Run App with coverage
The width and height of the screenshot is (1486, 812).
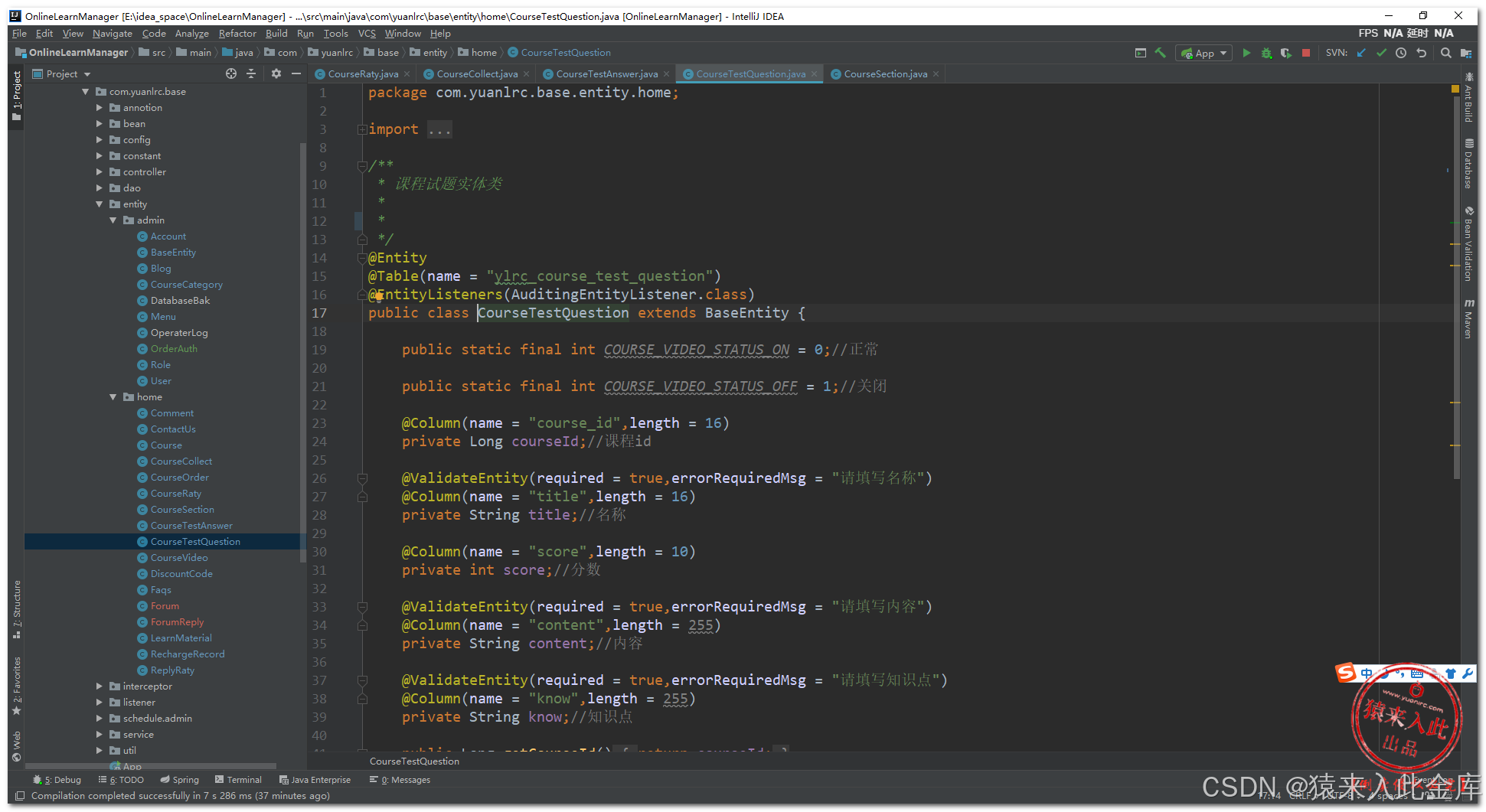[1286, 53]
